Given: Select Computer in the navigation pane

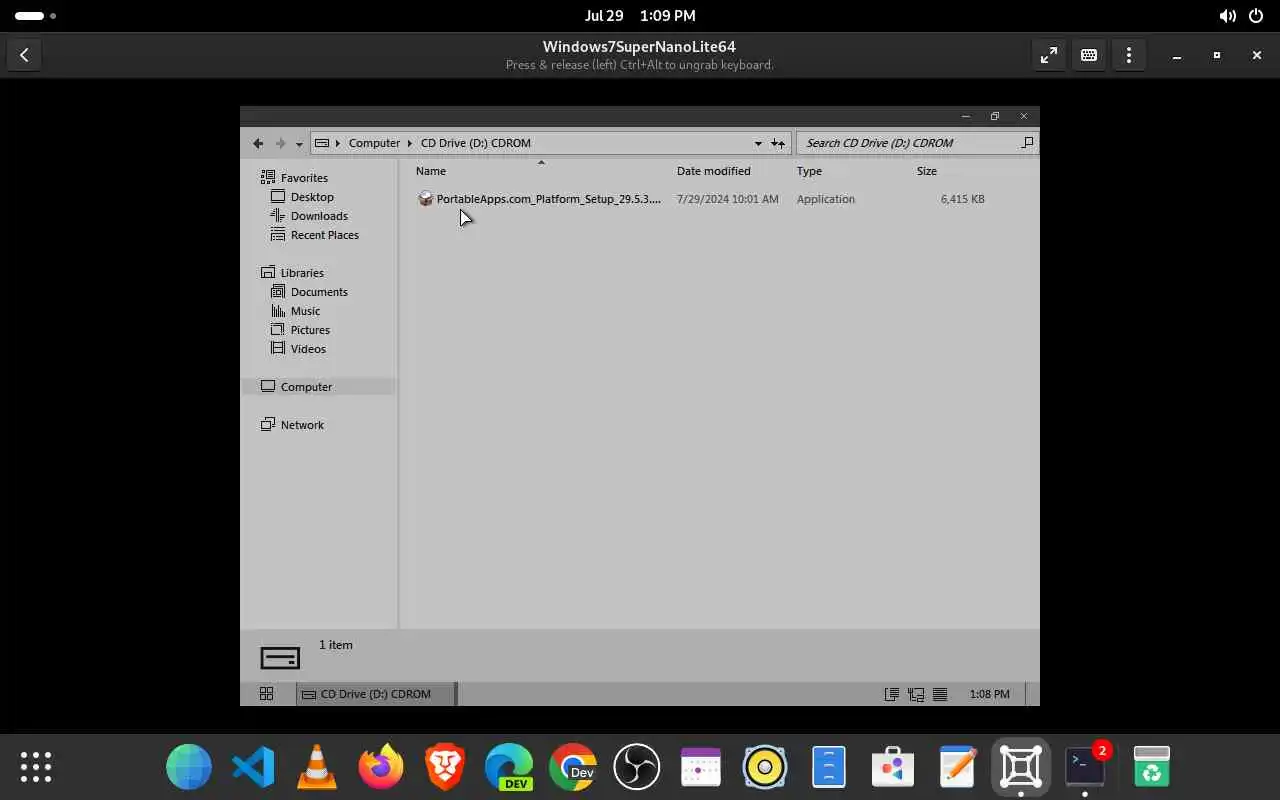Looking at the screenshot, I should [x=306, y=387].
